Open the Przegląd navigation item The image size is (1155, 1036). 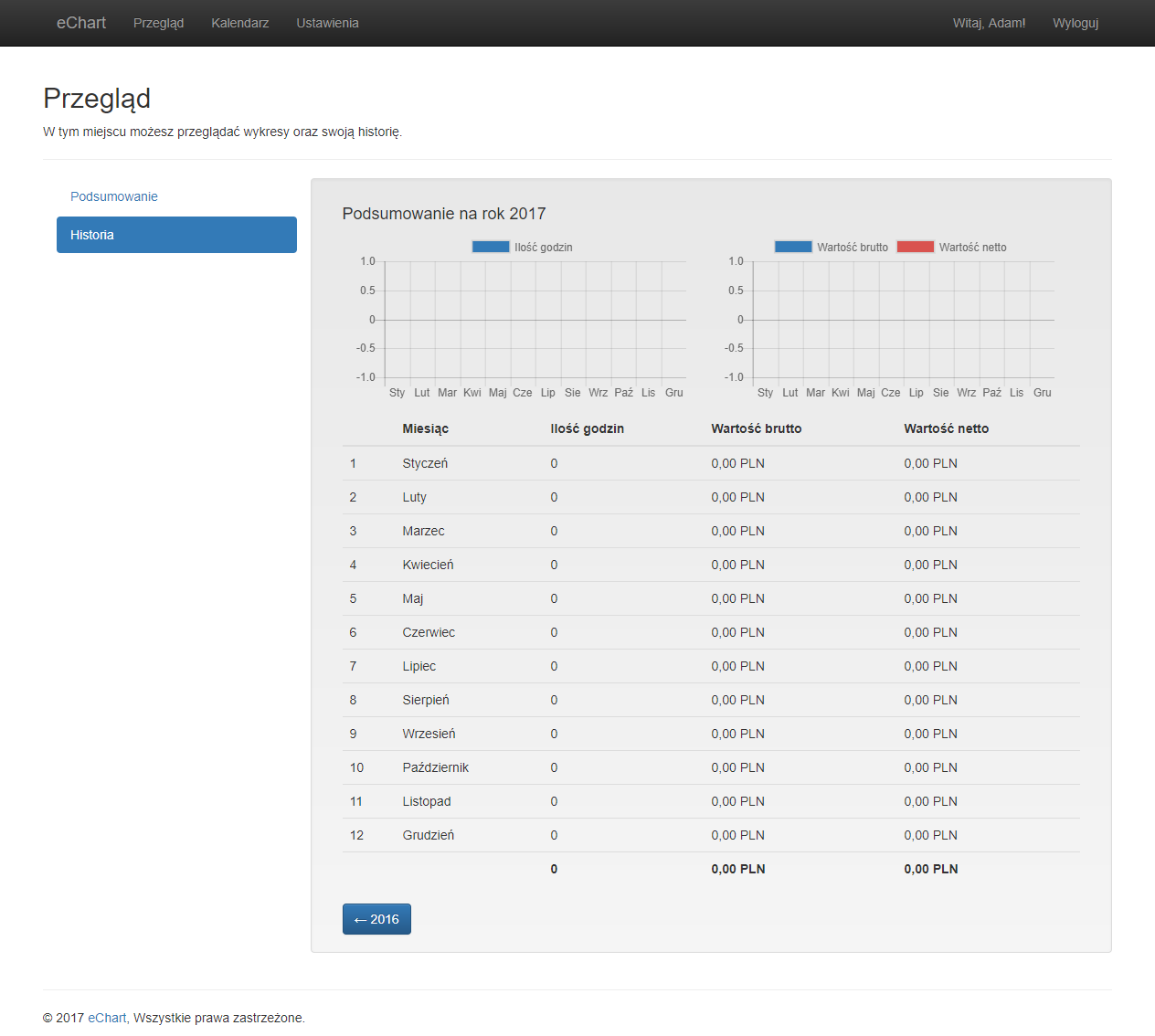pyautogui.click(x=158, y=23)
